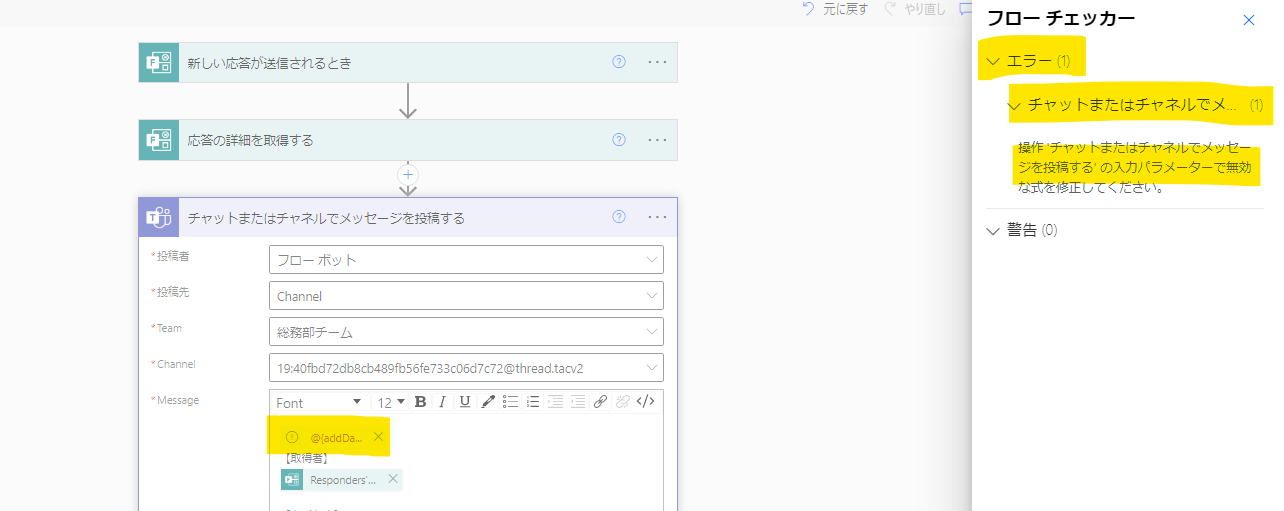Close the フロー チェッカー panel

click(1249, 20)
